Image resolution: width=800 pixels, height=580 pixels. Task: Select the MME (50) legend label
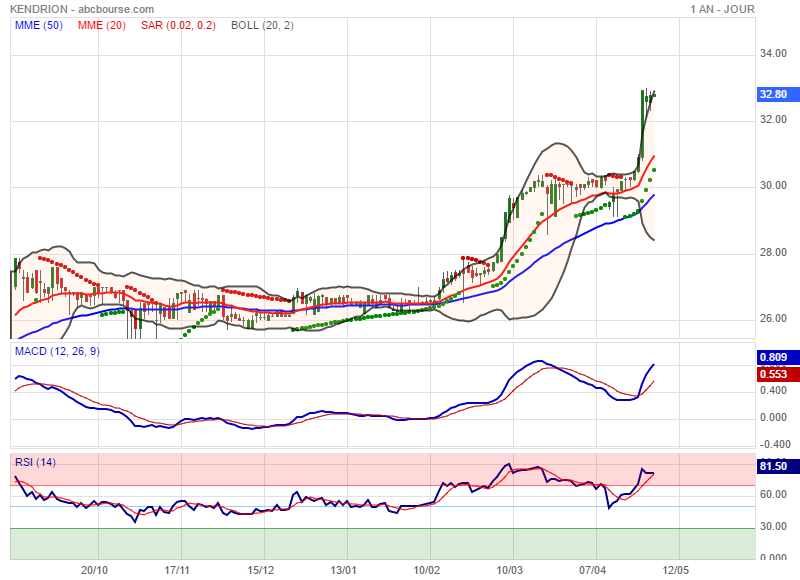click(x=39, y=25)
